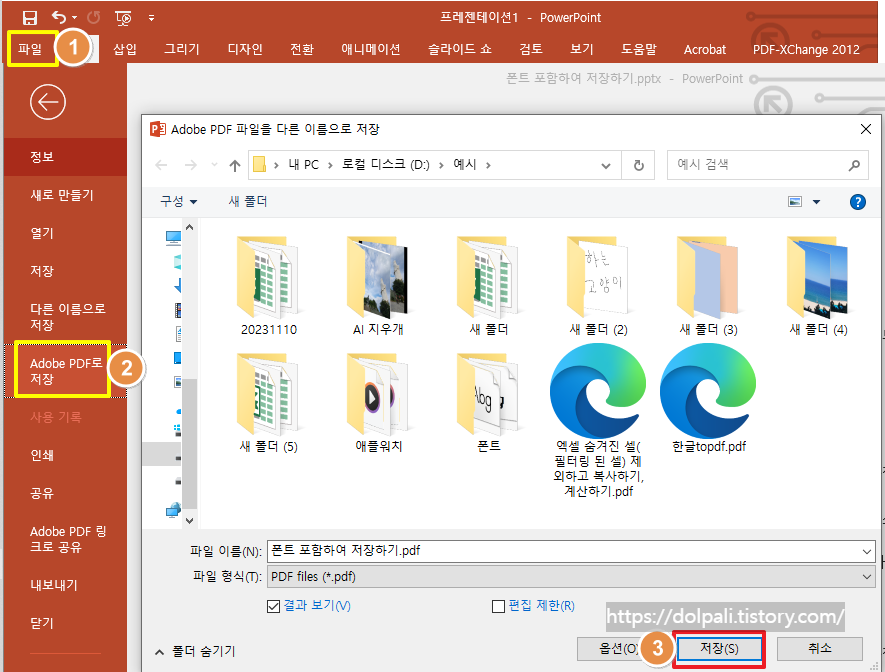
Task: Open Help via the question mark icon
Action: tap(857, 201)
